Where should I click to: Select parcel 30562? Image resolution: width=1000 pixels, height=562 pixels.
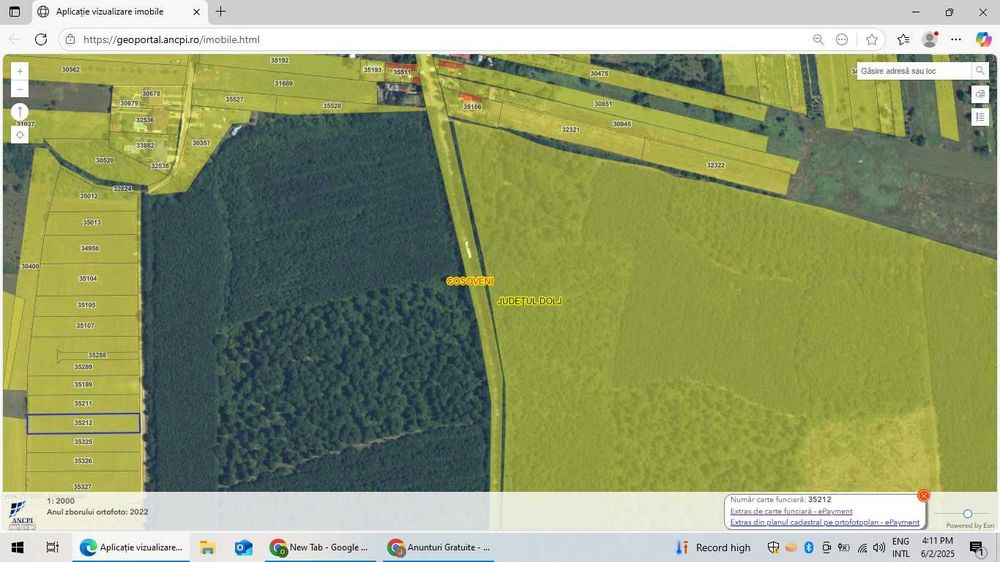71,70
